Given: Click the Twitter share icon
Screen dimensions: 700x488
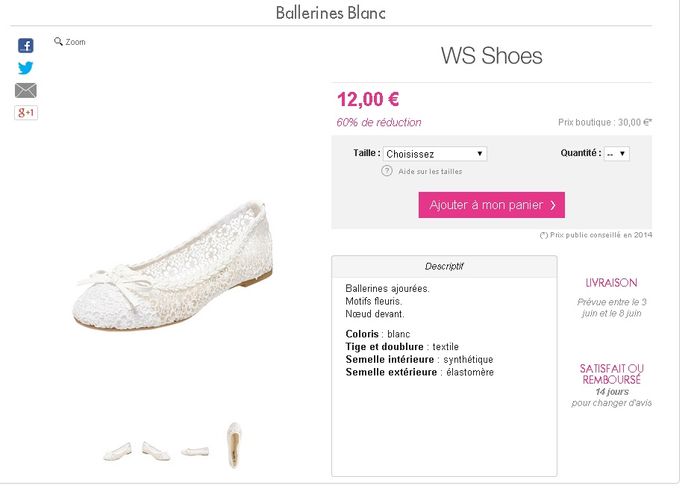Looking at the screenshot, I should click(26, 68).
